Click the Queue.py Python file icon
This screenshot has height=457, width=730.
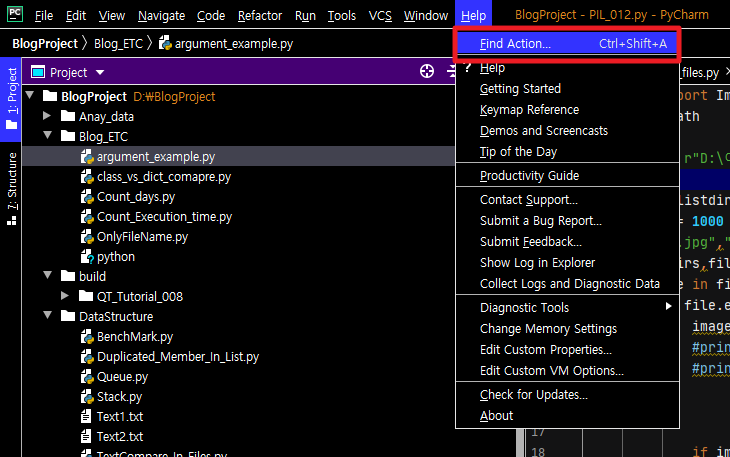tap(87, 377)
